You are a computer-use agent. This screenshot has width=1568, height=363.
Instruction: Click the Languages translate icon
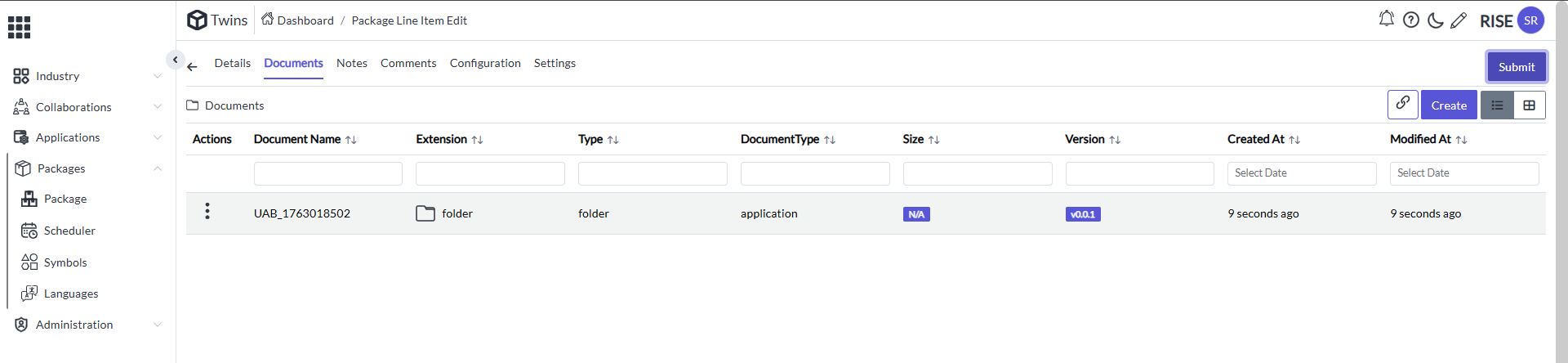tap(29, 294)
